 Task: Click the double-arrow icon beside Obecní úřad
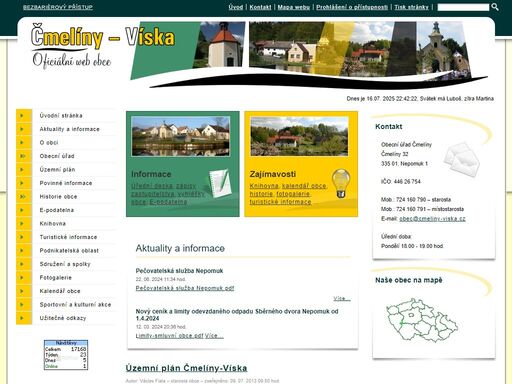pyautogui.click(x=24, y=156)
